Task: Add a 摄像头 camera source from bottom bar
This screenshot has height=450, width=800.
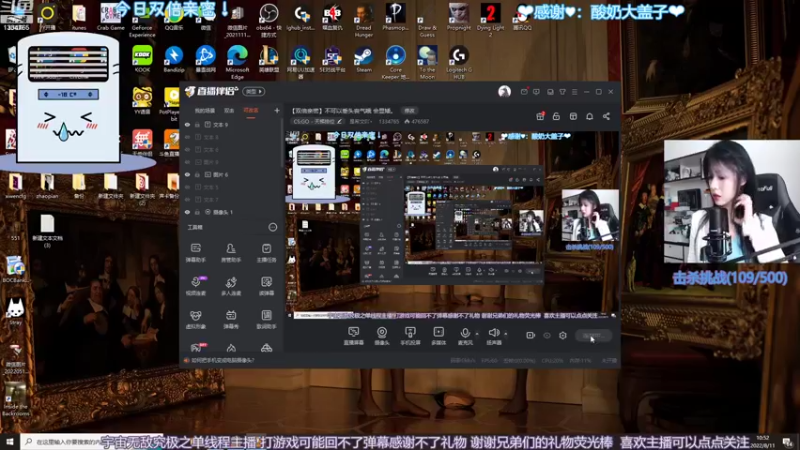Action: (382, 336)
